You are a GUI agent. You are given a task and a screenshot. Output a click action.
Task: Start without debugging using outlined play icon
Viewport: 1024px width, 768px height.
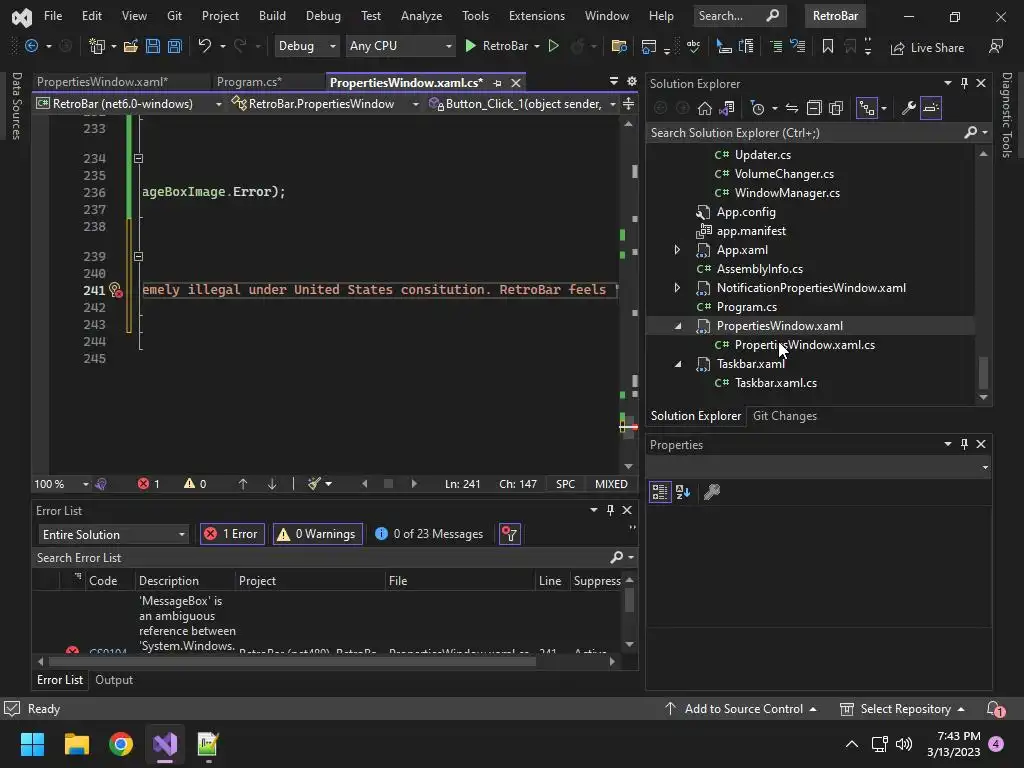tap(553, 46)
